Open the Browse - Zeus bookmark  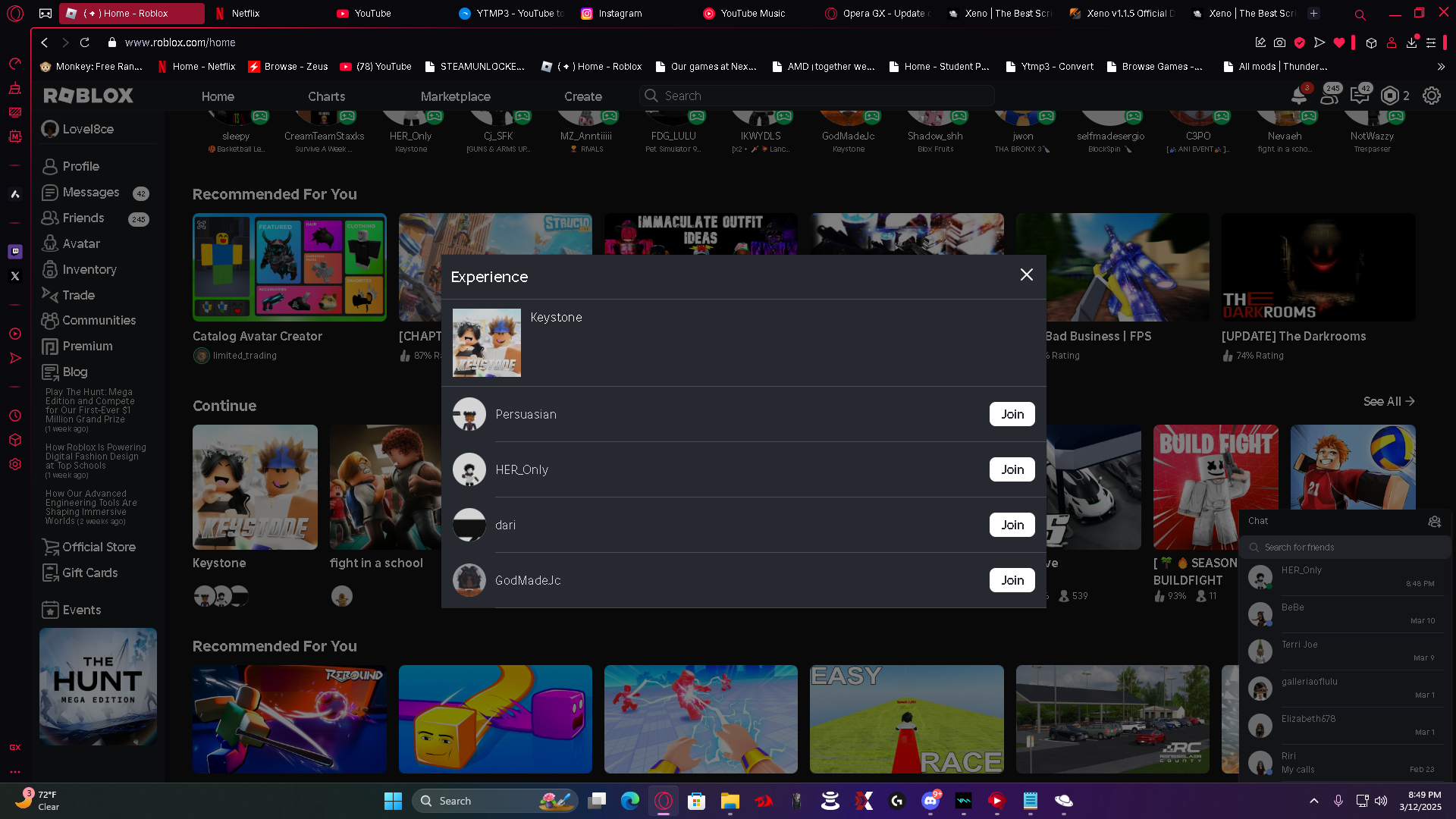coord(288,67)
